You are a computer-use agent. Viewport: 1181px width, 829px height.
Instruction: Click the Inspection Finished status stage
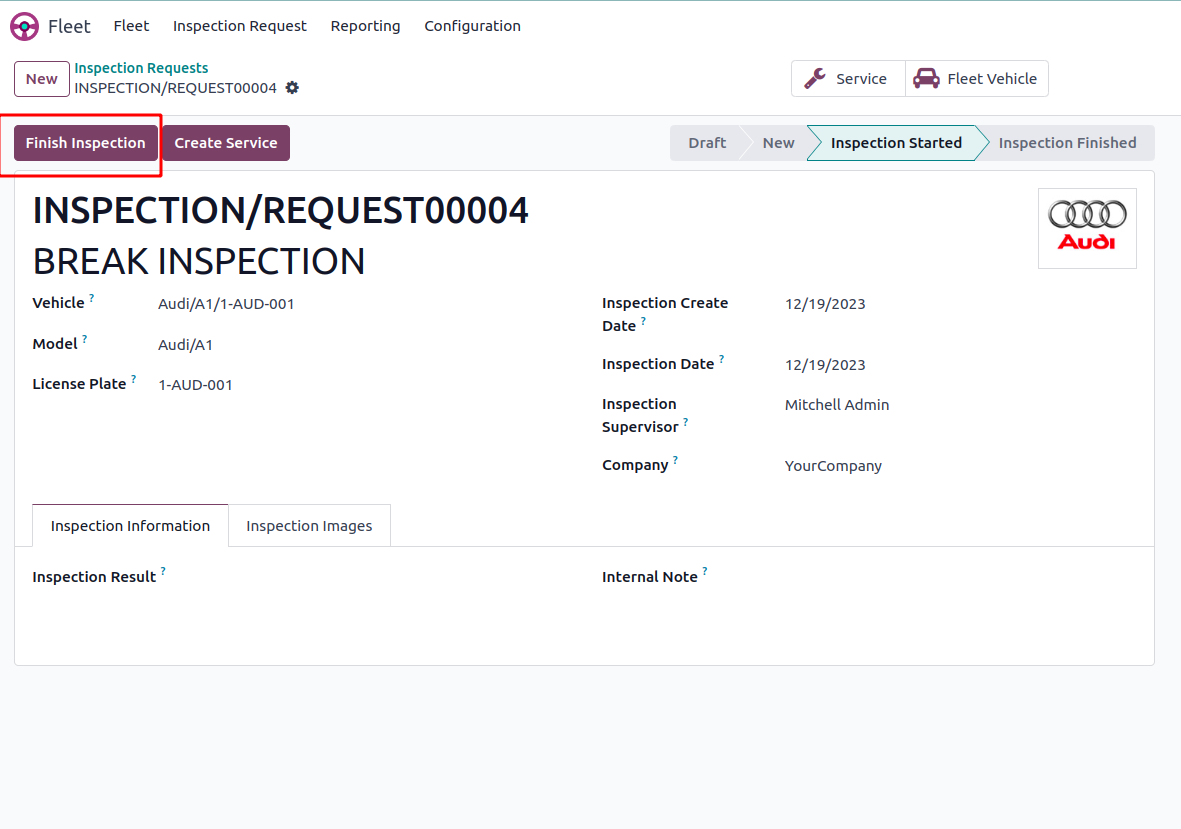tap(1067, 143)
